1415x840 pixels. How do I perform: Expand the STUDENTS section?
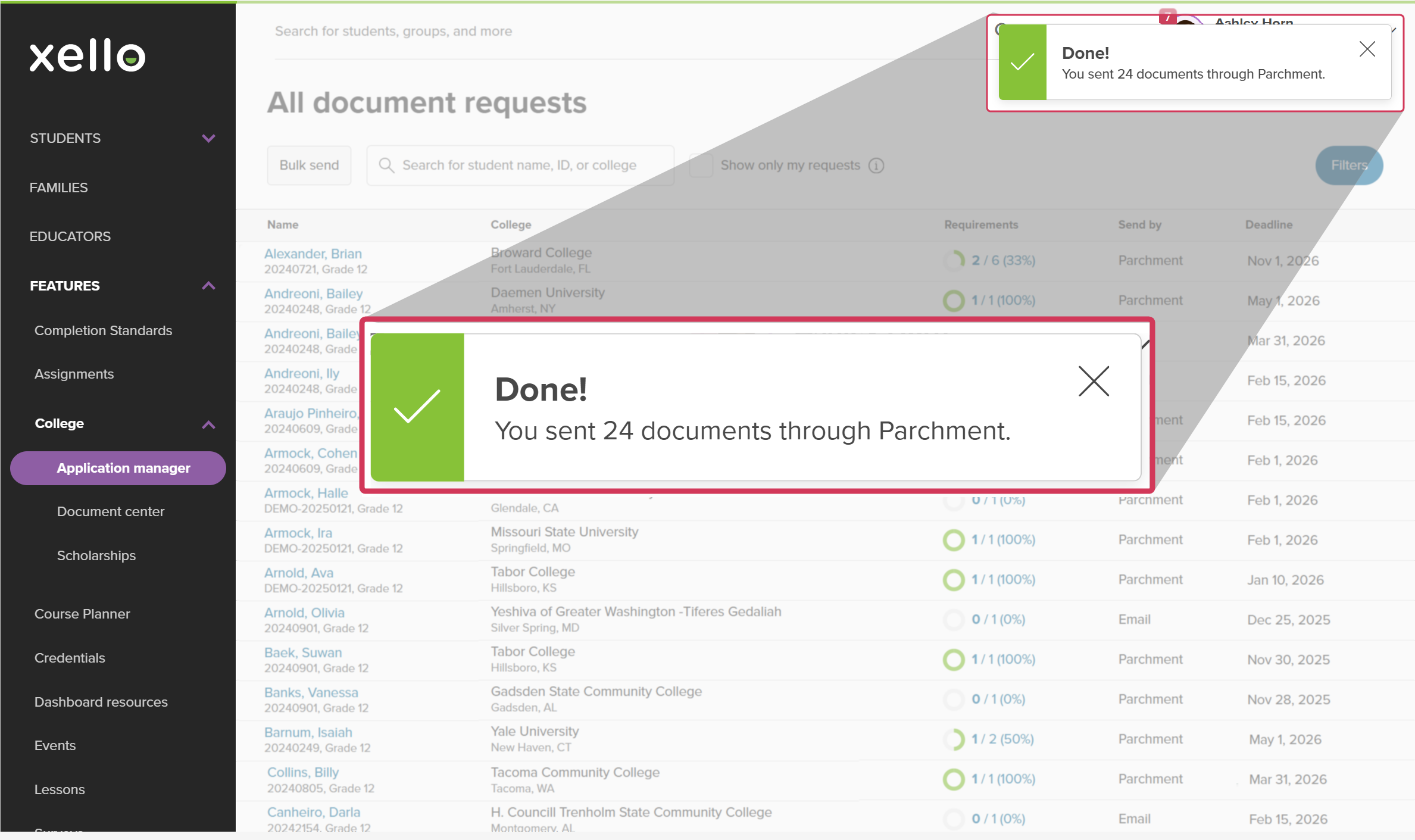coord(208,138)
